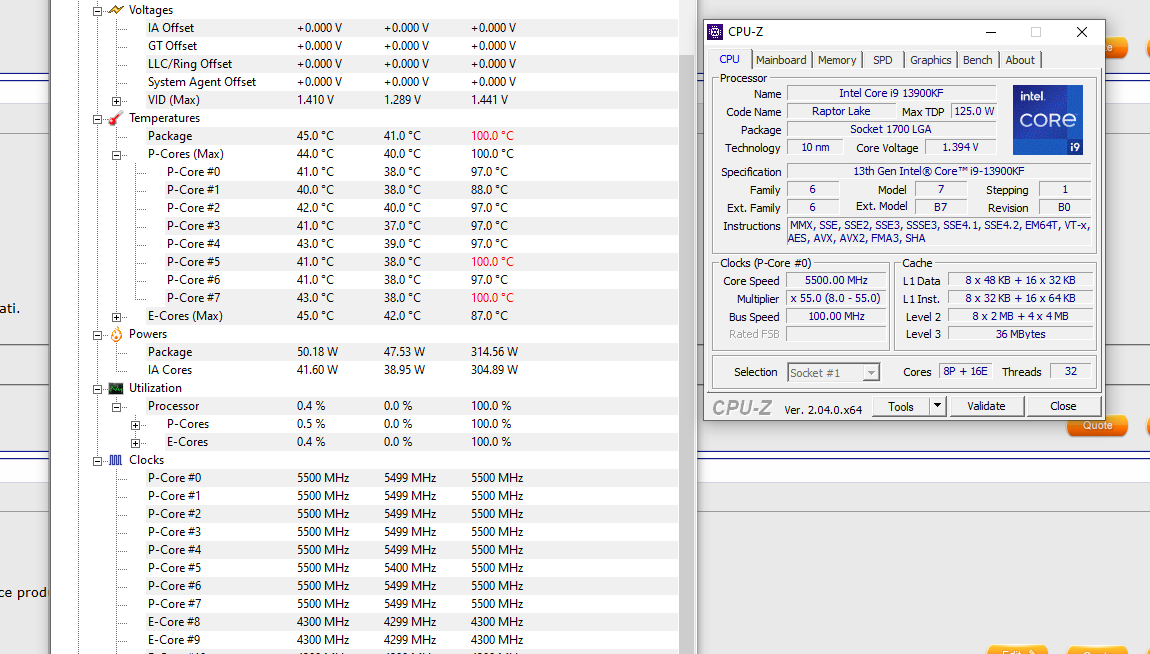Select the E-Core #9 clock row
The image size is (1150, 654).
[x=412, y=640]
